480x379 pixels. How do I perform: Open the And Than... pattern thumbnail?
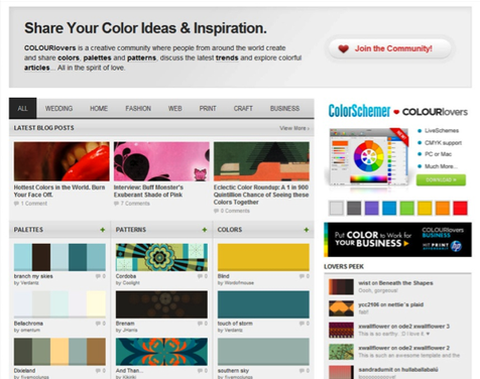click(x=162, y=351)
